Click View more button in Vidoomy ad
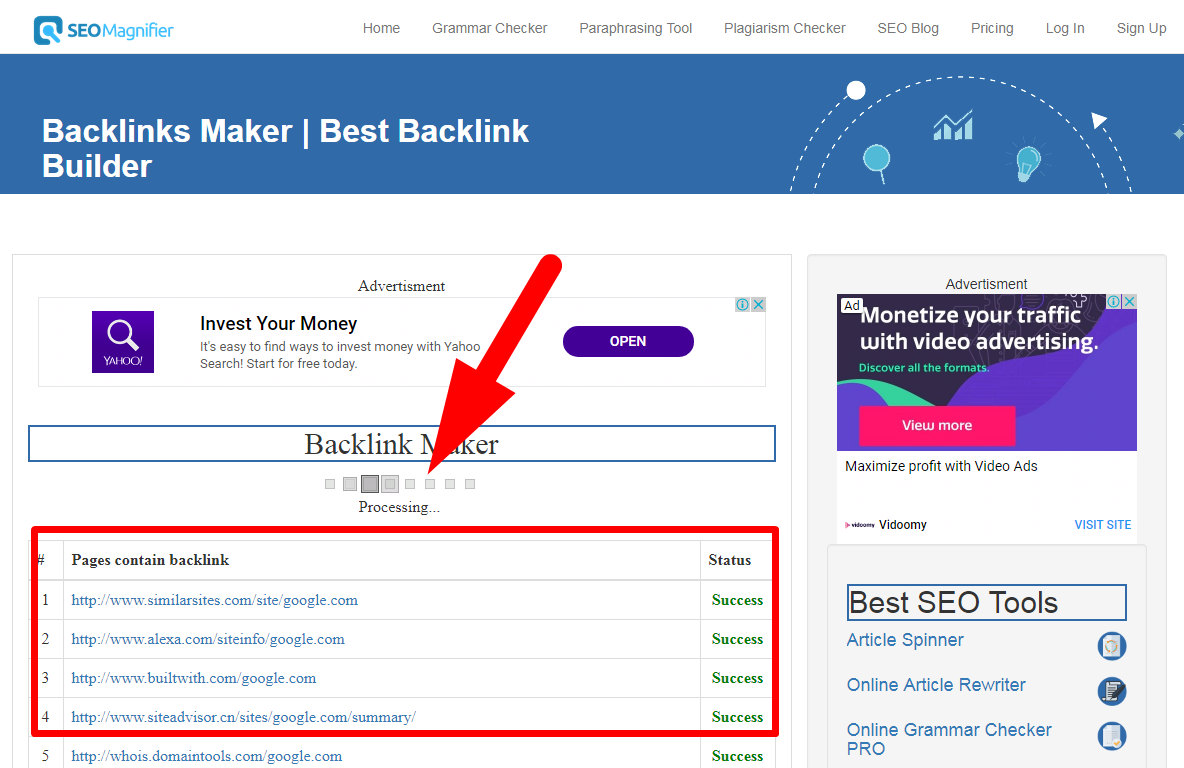This screenshot has width=1184, height=768. click(937, 425)
